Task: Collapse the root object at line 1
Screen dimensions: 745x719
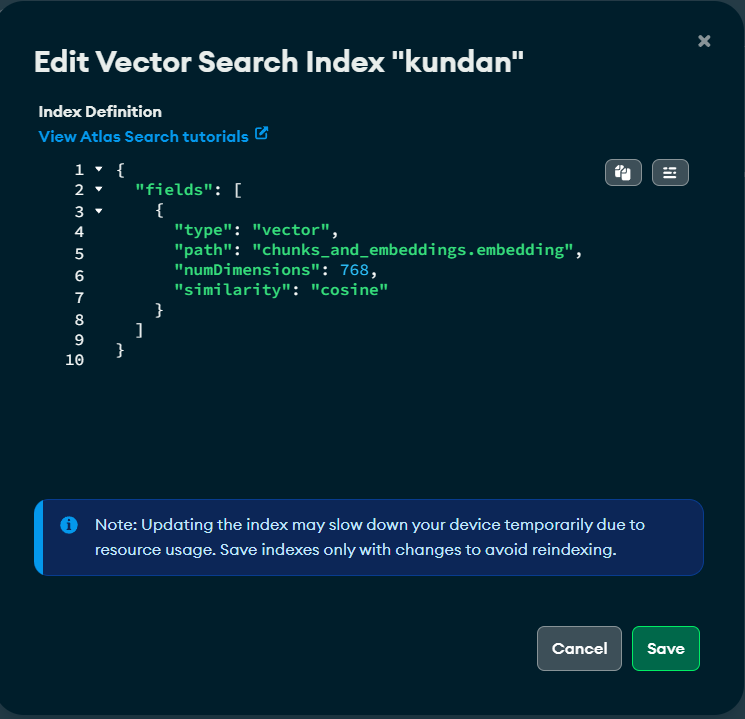Action: pyautogui.click(x=98, y=170)
